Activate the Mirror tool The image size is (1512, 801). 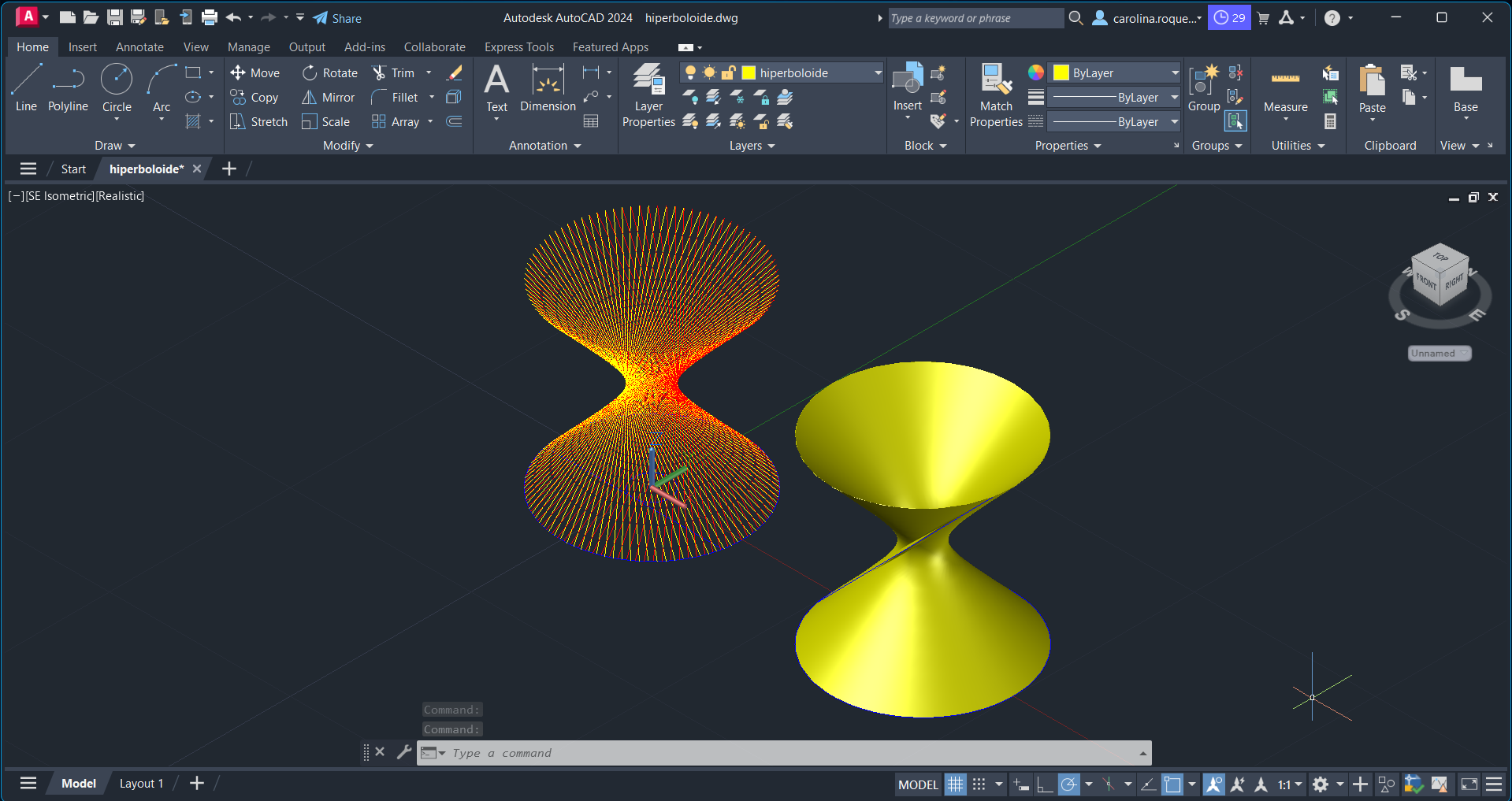(310, 97)
